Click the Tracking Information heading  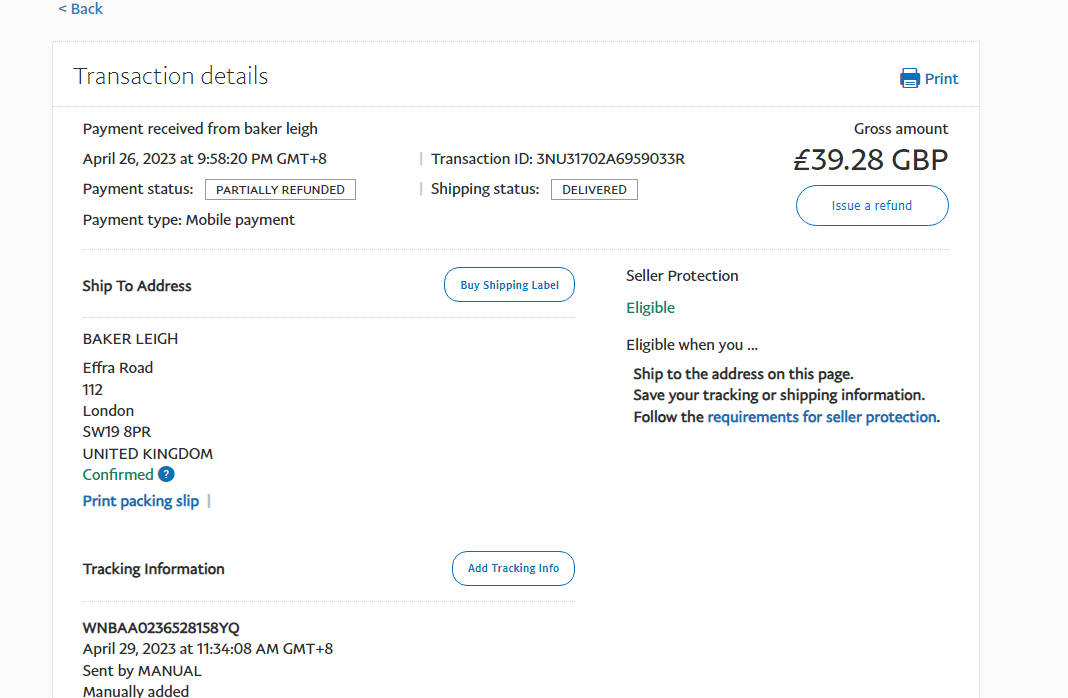(x=153, y=569)
